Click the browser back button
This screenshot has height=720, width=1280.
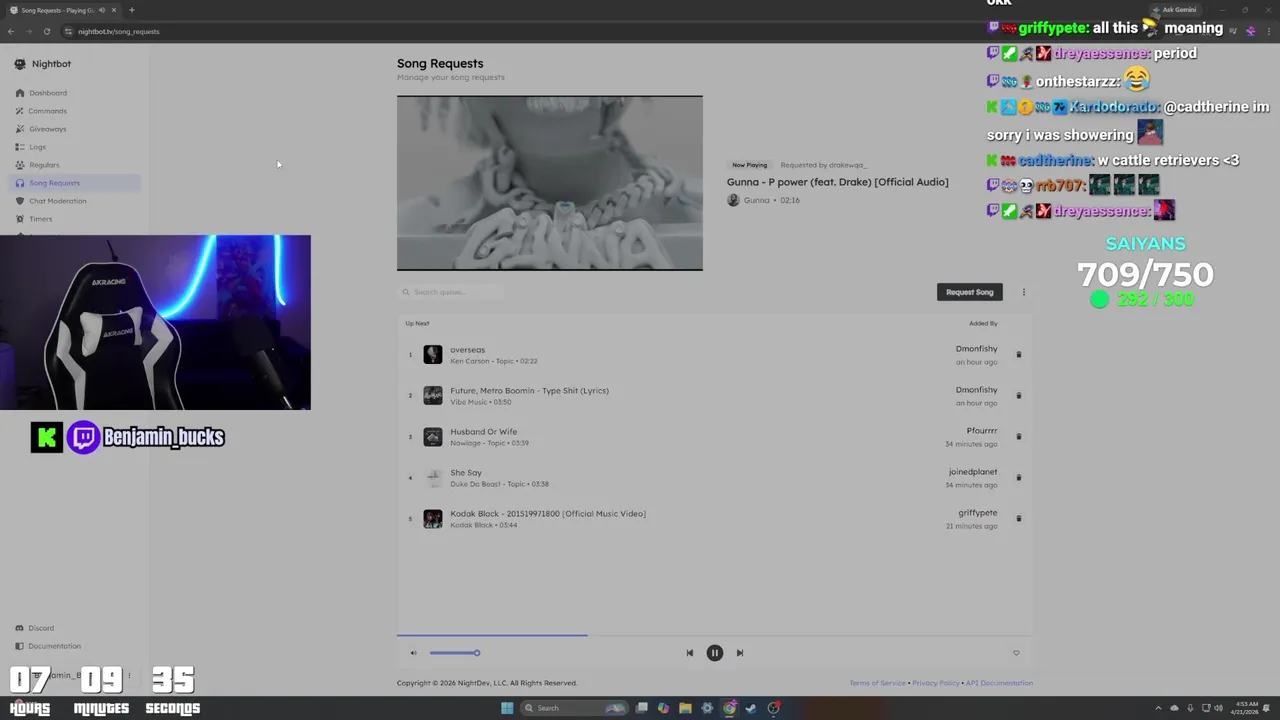click(11, 31)
